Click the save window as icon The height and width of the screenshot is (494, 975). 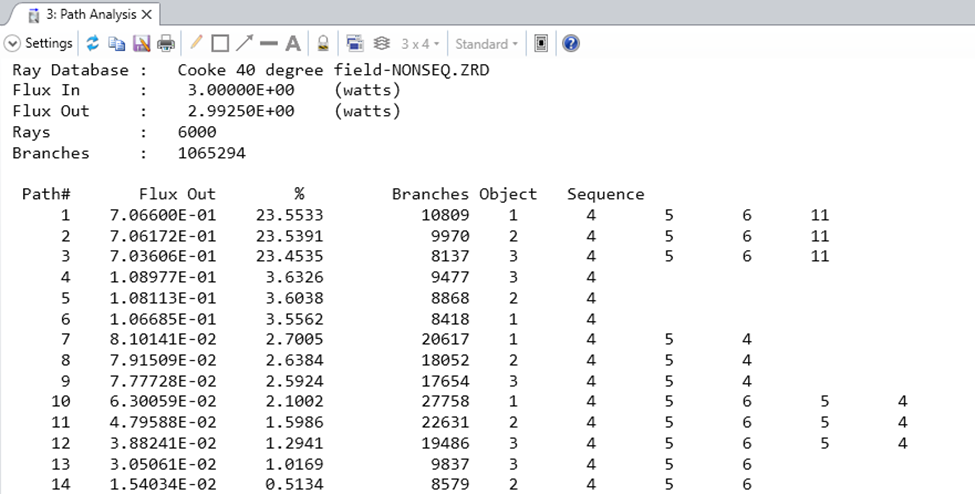(141, 44)
